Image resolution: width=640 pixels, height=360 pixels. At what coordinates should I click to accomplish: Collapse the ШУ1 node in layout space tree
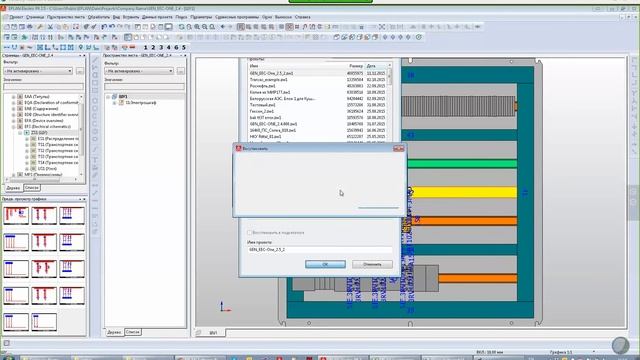pyautogui.click(x=108, y=97)
